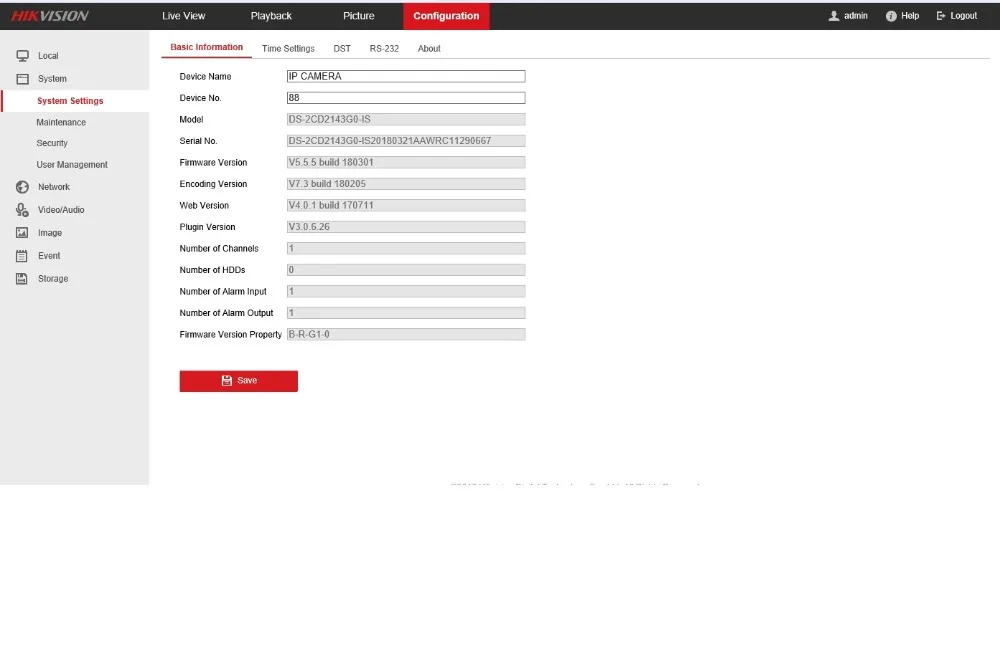Screen dimensions: 1000x645
Task: Expand the Event menu label
Action: pos(49,256)
